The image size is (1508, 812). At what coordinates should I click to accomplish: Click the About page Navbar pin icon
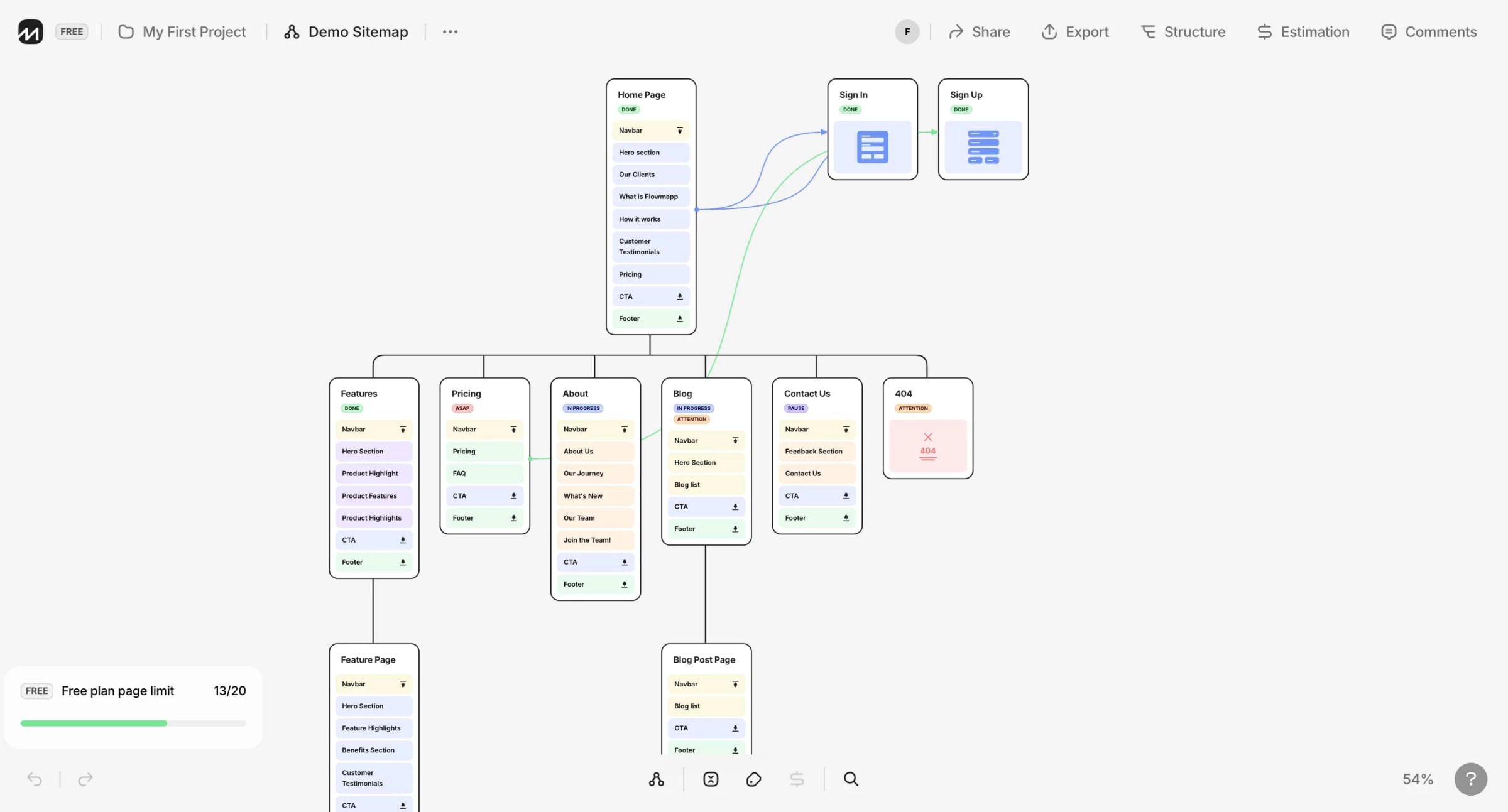pos(624,430)
